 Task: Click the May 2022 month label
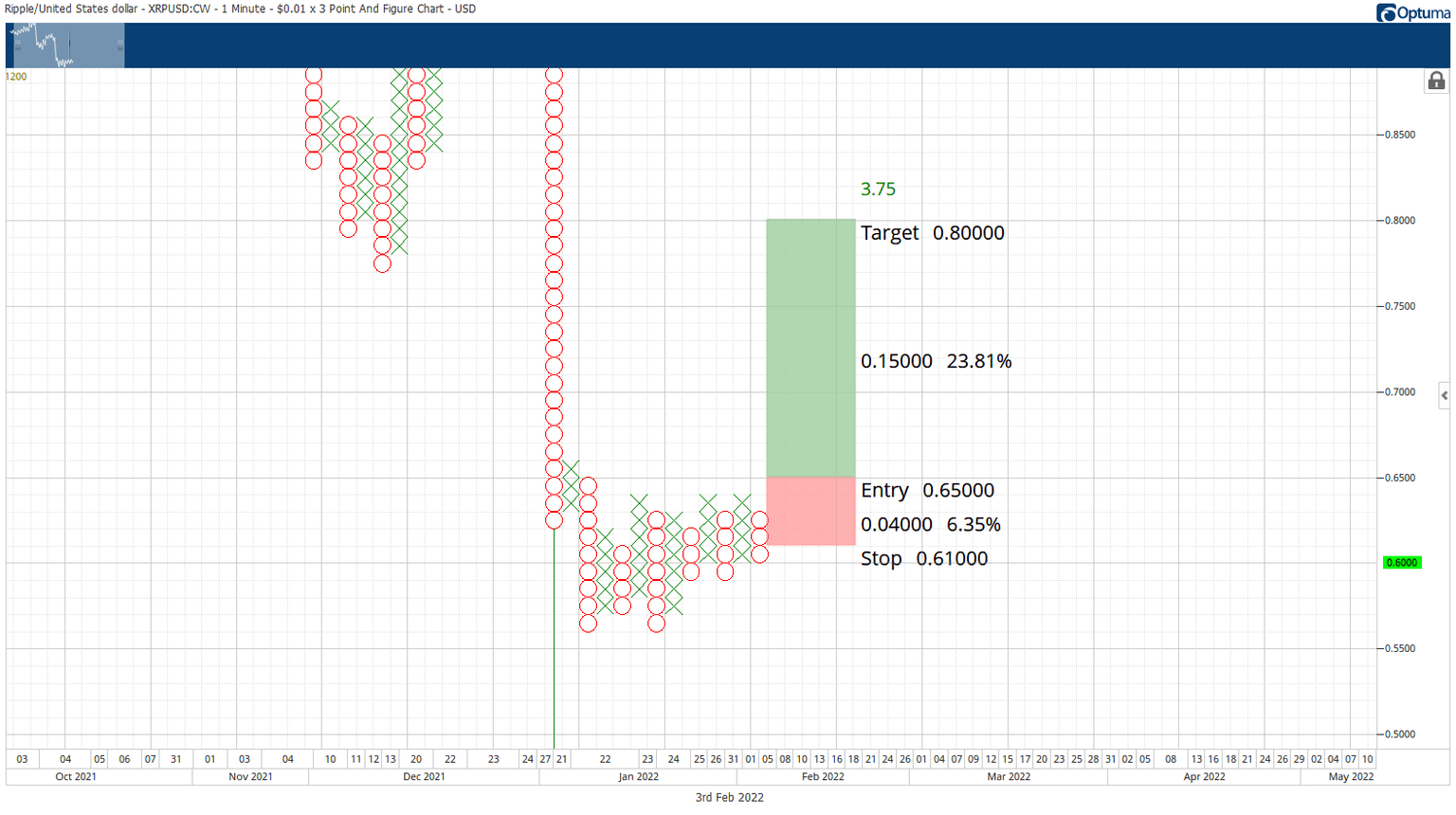[x=1351, y=777]
